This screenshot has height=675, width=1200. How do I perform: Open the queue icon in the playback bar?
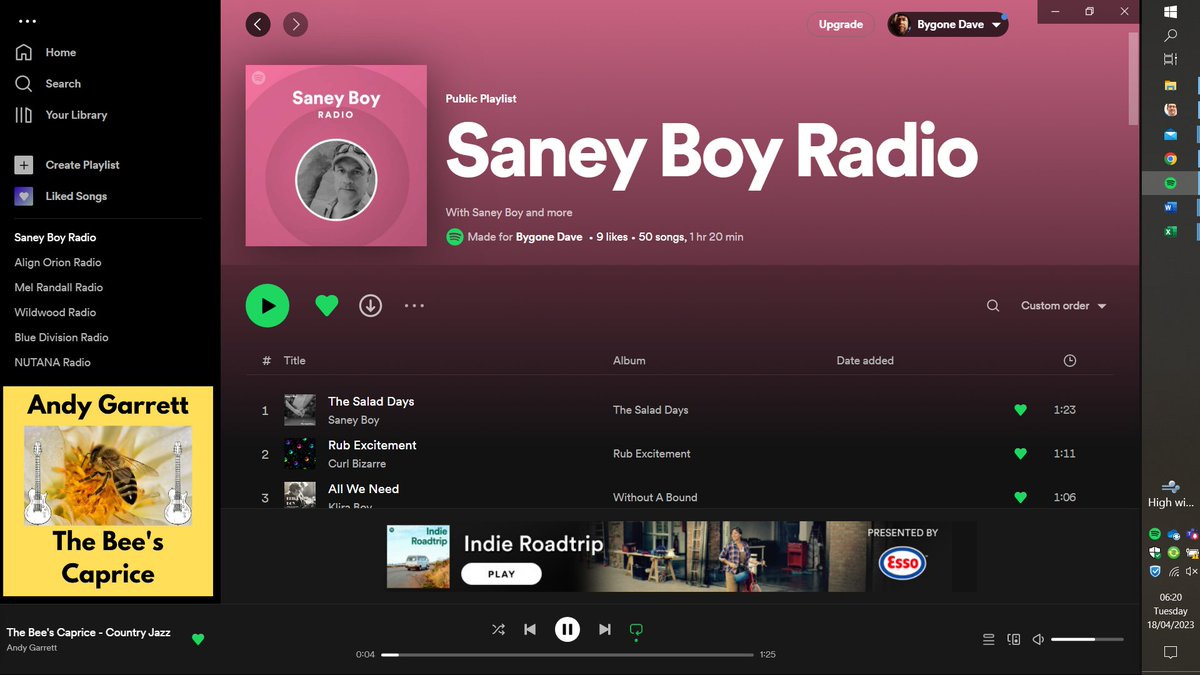[x=988, y=638]
